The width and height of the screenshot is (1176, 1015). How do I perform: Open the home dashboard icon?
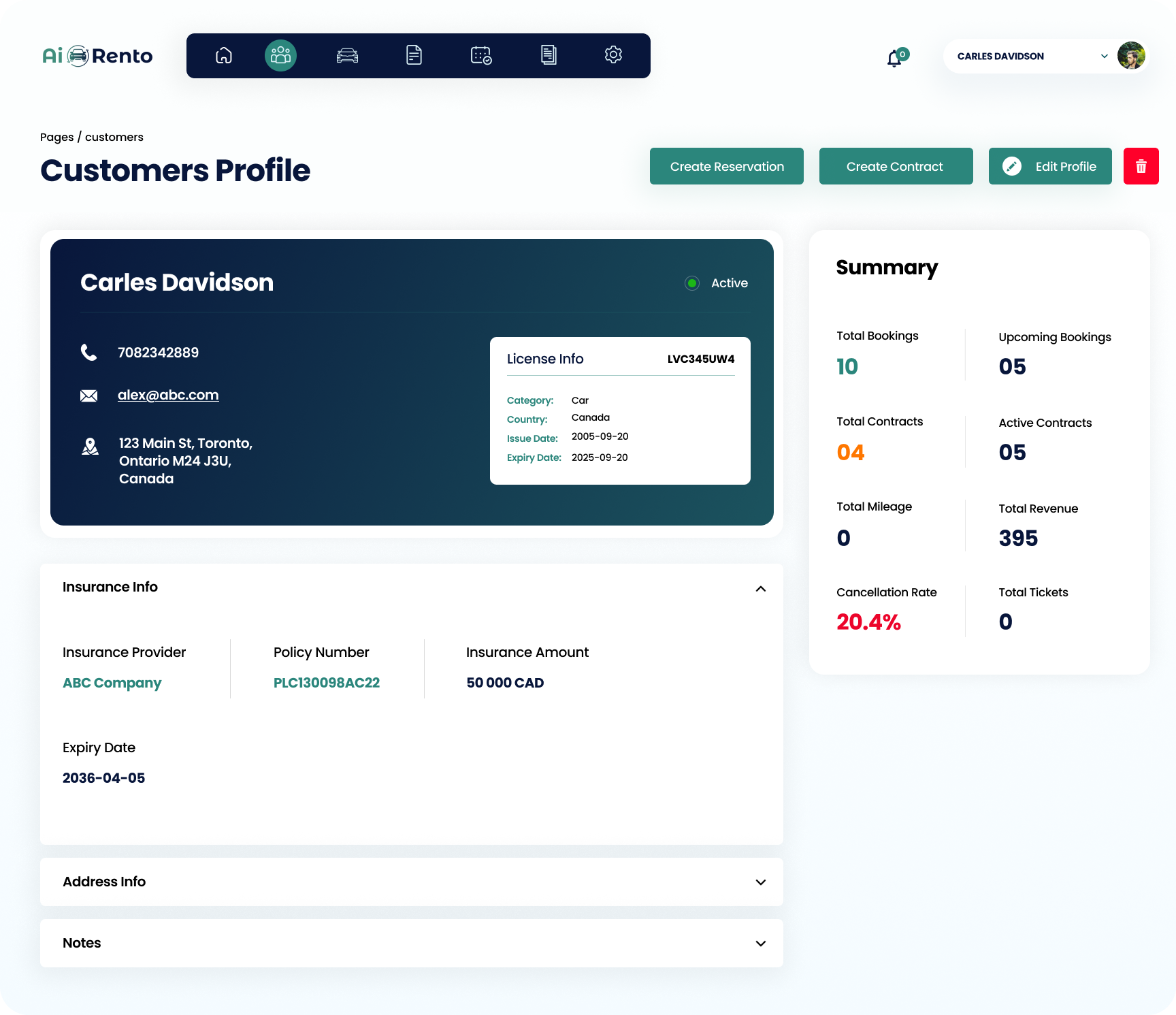point(223,55)
